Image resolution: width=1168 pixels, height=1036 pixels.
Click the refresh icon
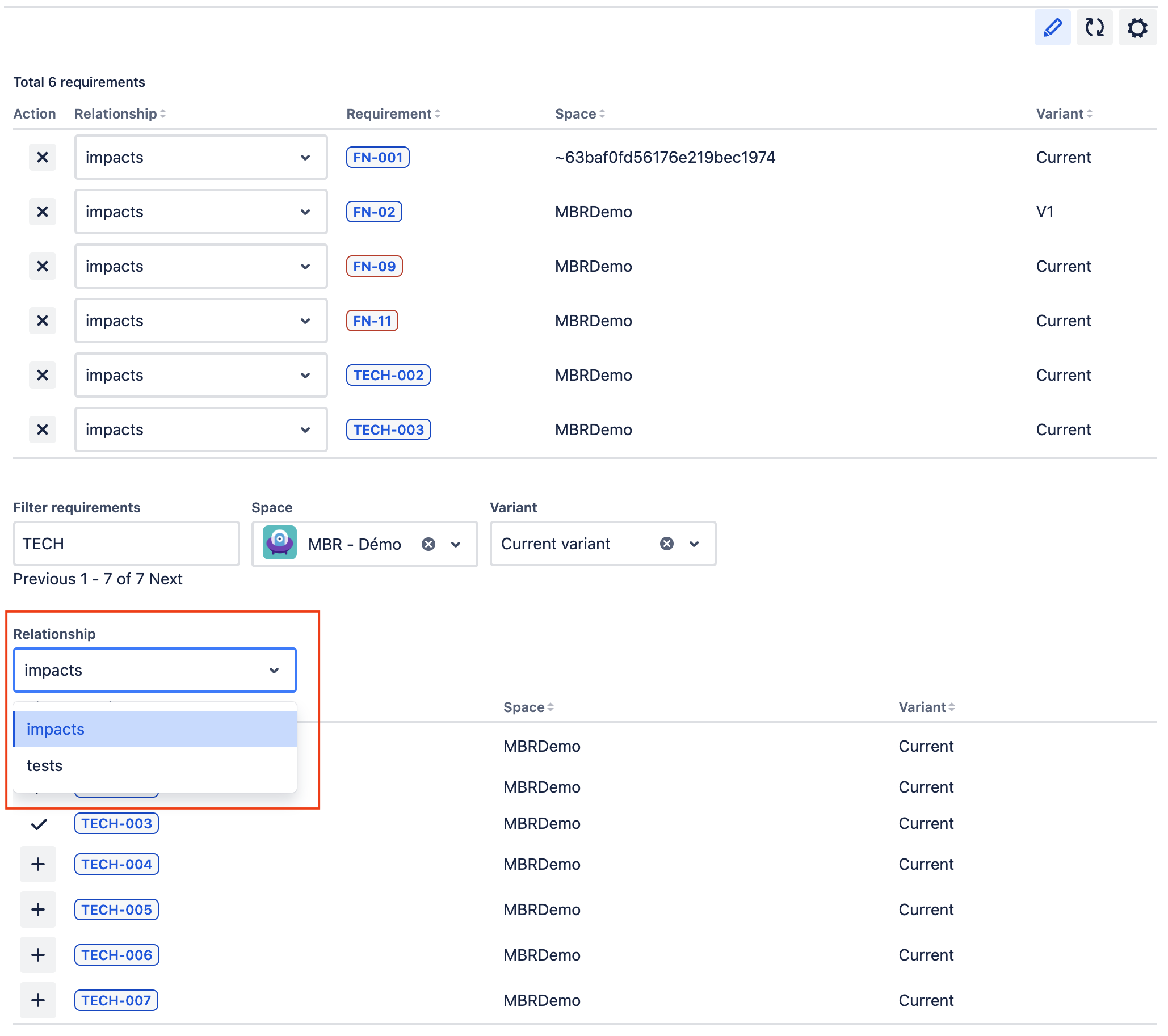click(x=1094, y=27)
